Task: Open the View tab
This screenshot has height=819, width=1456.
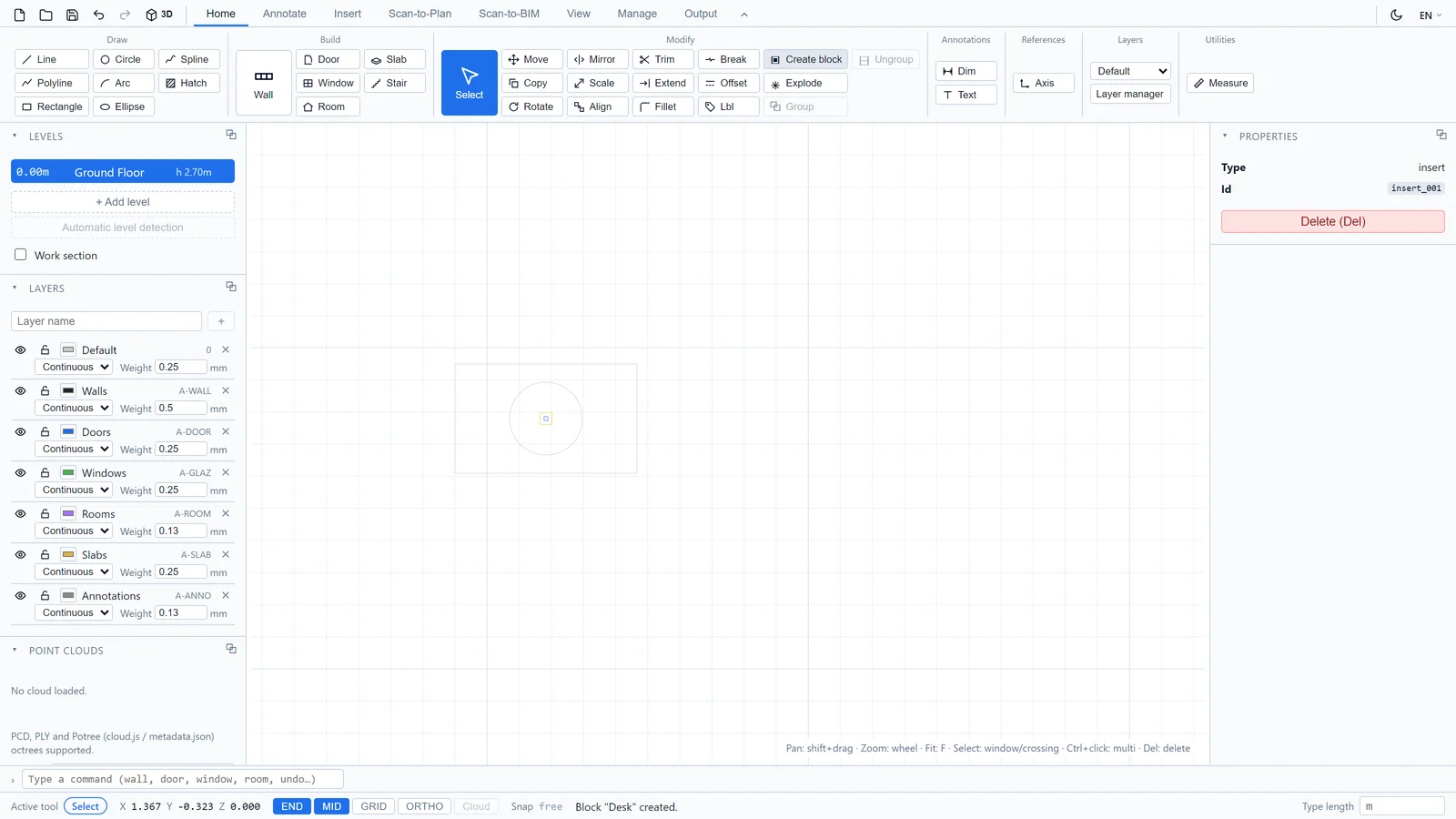Action: tap(579, 14)
